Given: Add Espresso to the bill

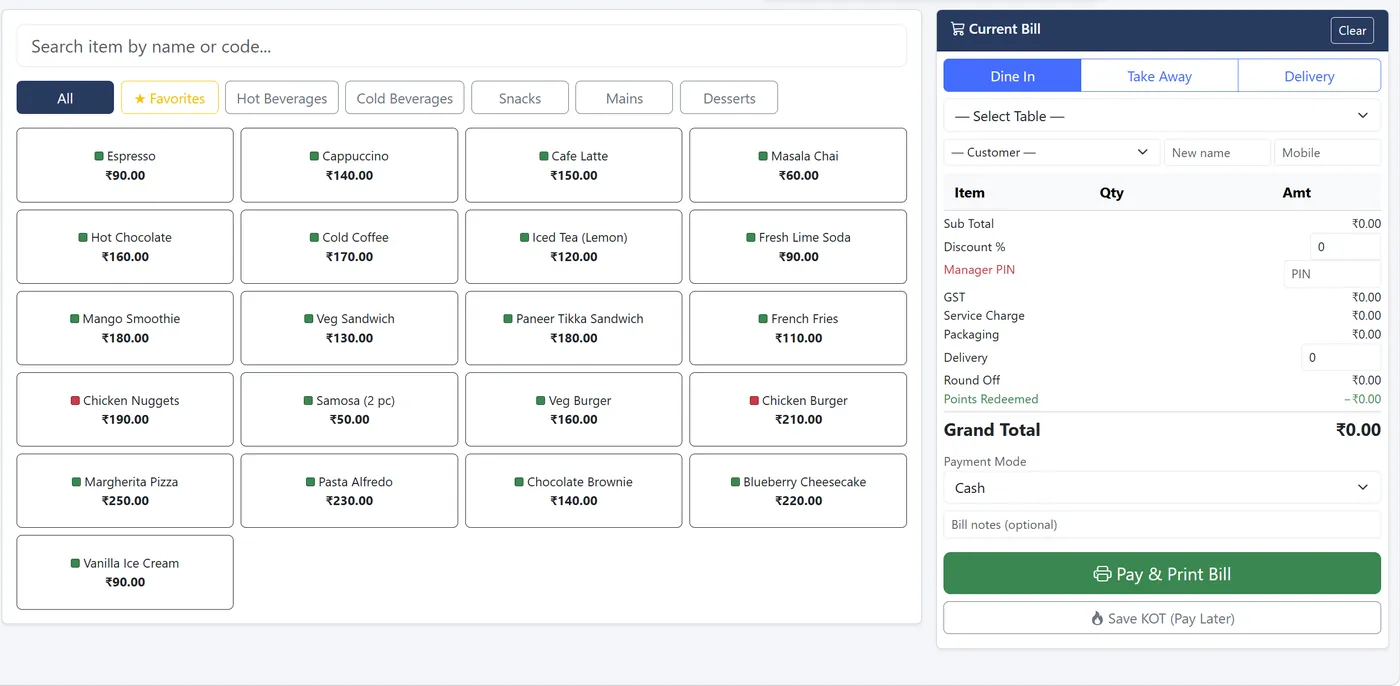Looking at the screenshot, I should click(125, 165).
